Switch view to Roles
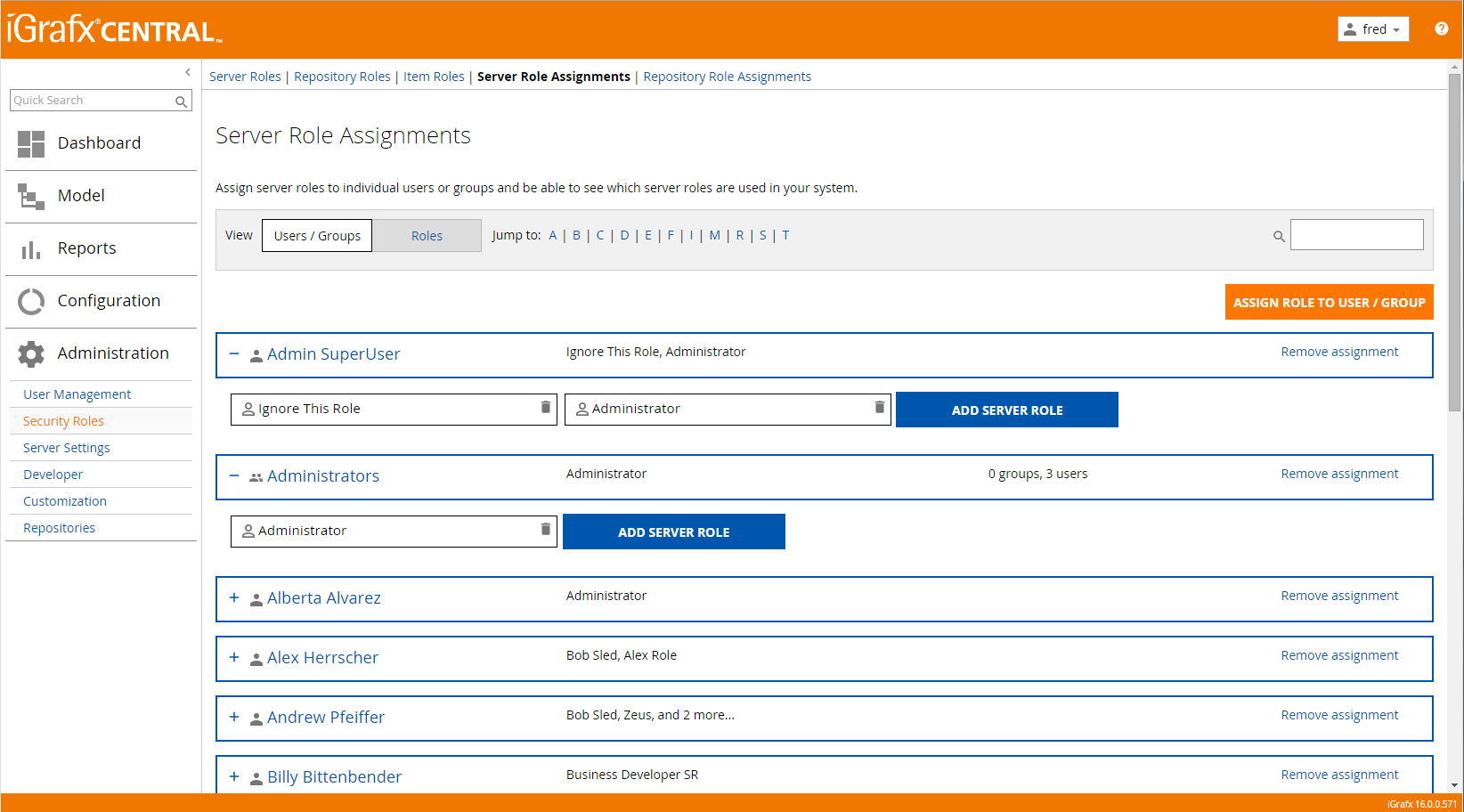The image size is (1464, 812). point(427,235)
